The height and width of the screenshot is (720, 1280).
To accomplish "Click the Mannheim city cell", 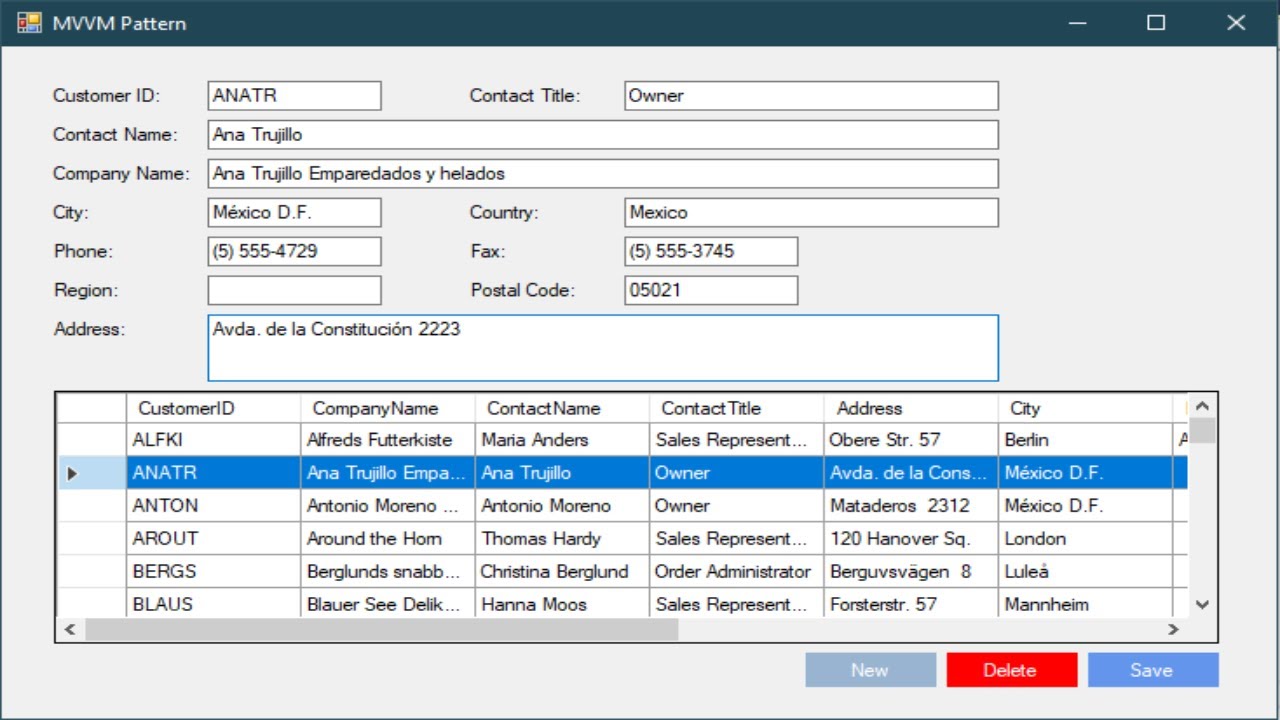I will coord(1085,604).
